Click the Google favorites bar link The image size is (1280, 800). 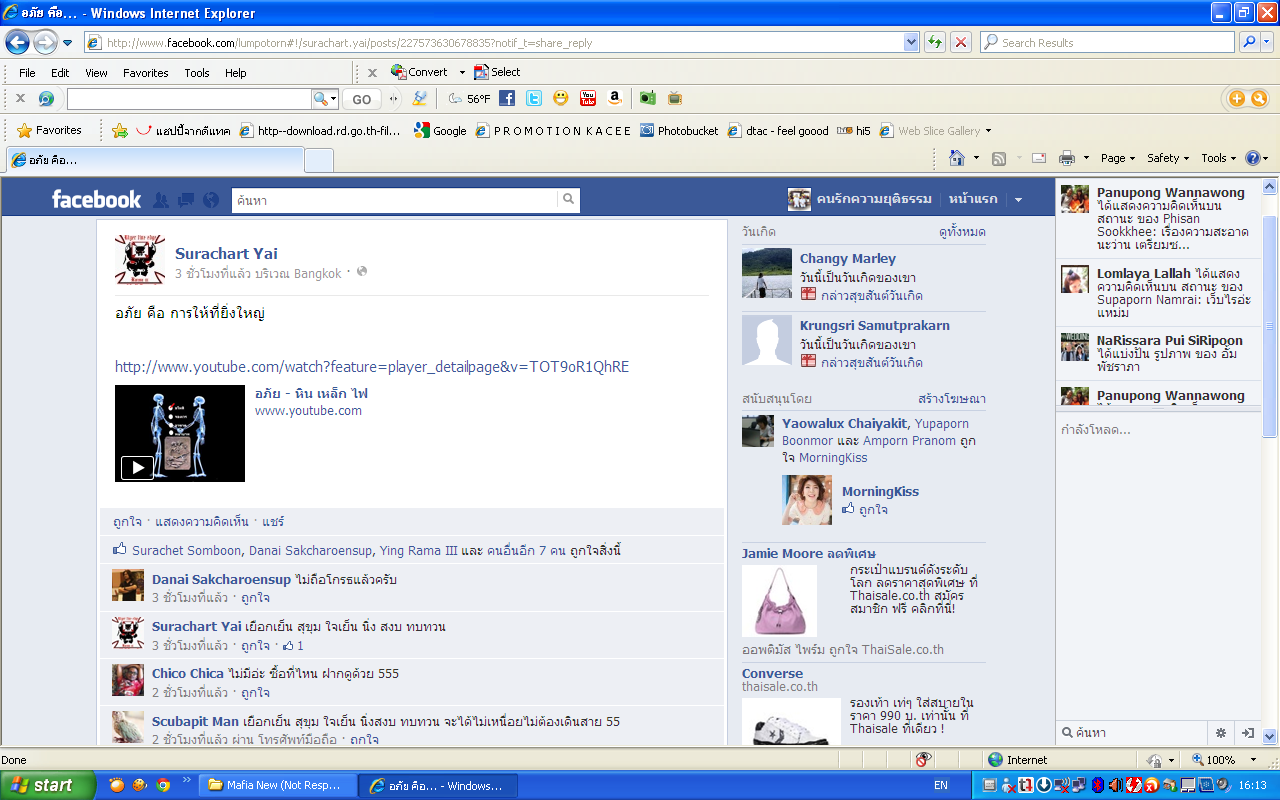440,131
